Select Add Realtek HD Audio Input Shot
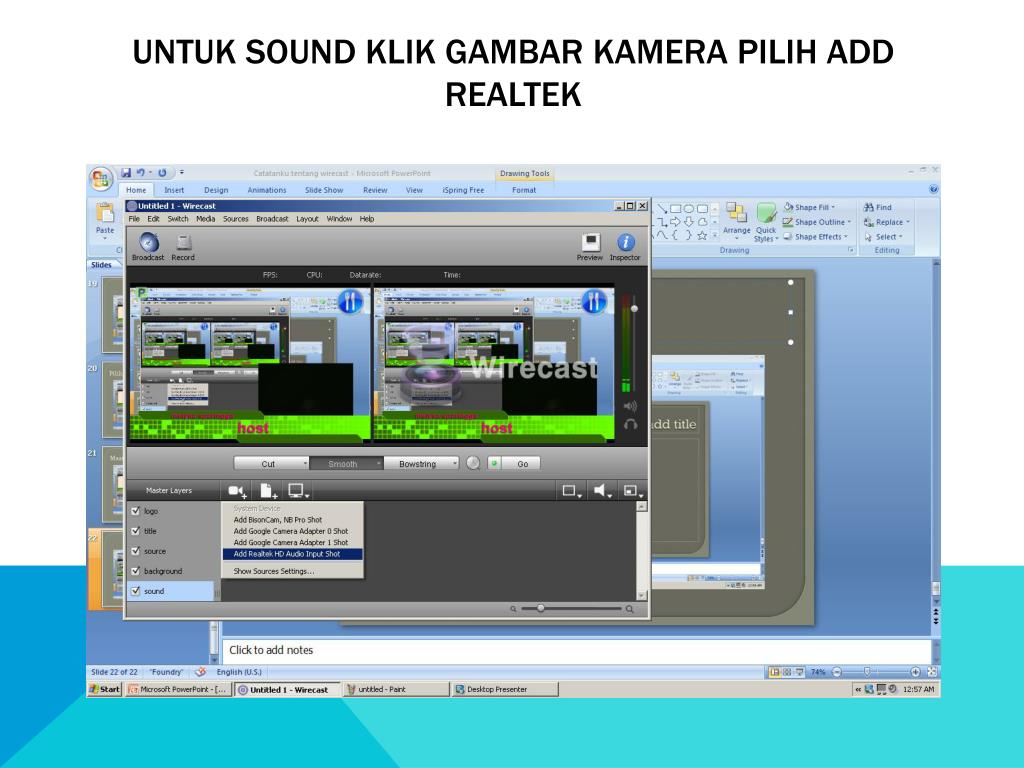Screen dimensions: 1024x768 293,554
